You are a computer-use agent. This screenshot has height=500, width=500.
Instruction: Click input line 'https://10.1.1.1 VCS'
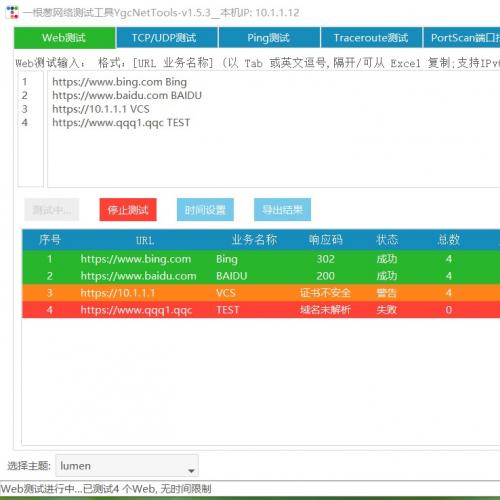101,109
